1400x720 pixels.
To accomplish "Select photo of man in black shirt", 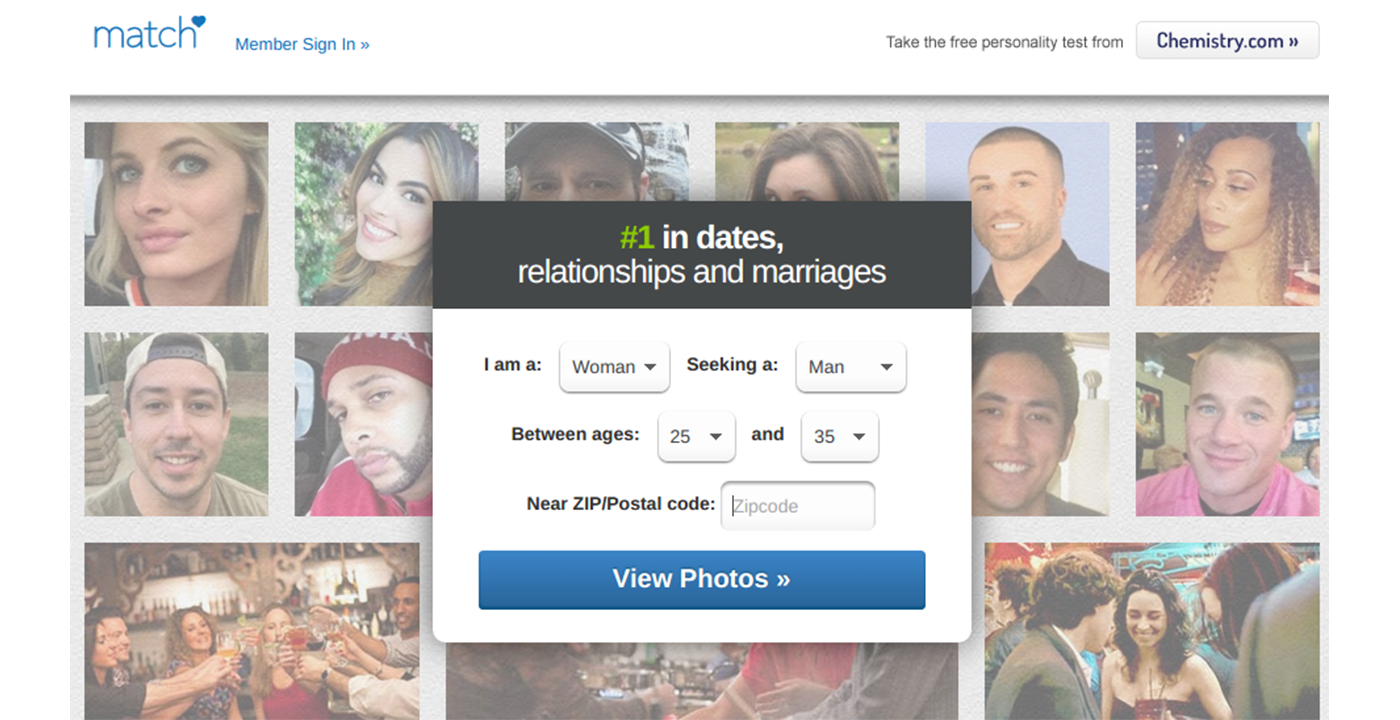I will click(1017, 214).
